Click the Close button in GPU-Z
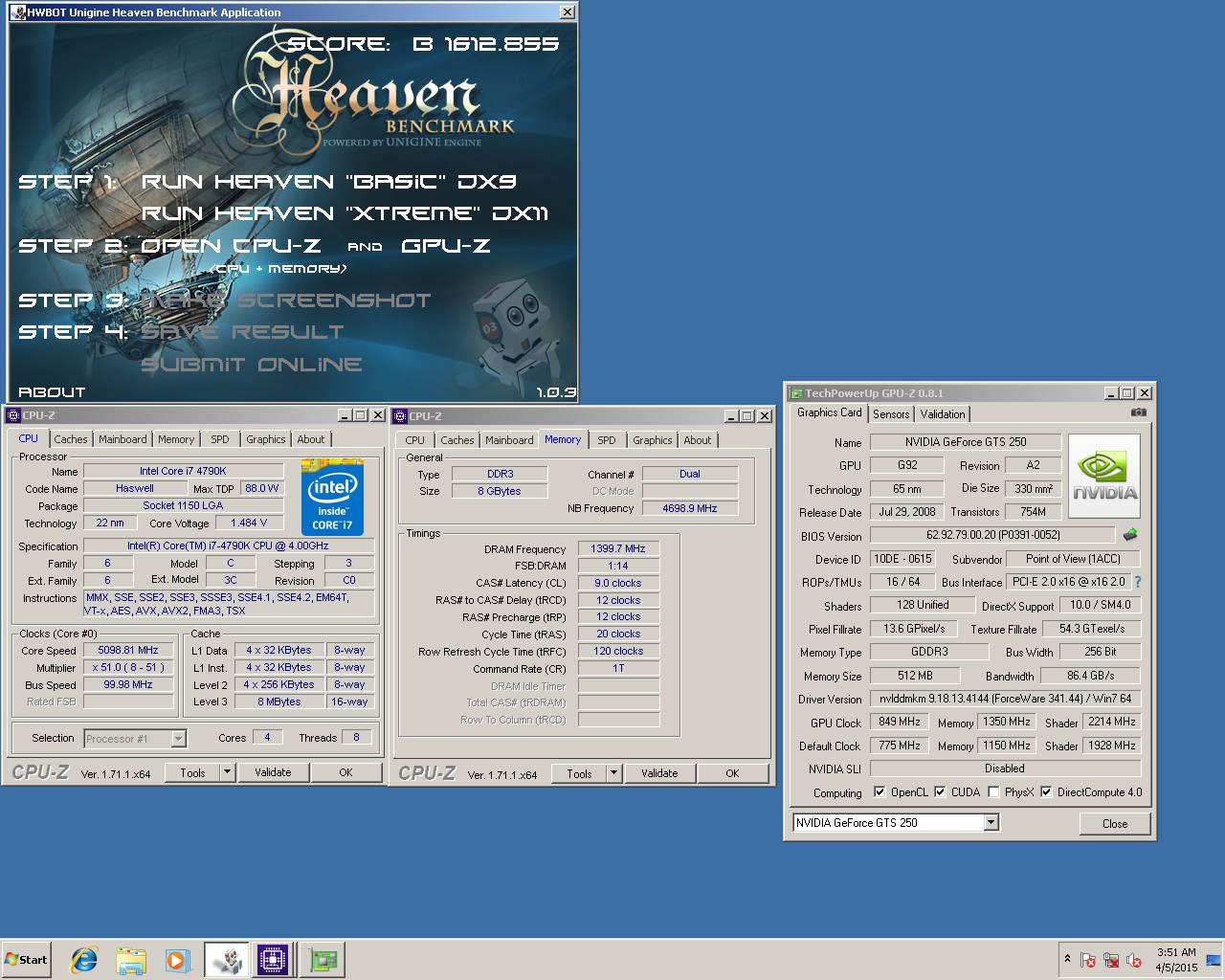Image resolution: width=1225 pixels, height=980 pixels. tap(1115, 823)
